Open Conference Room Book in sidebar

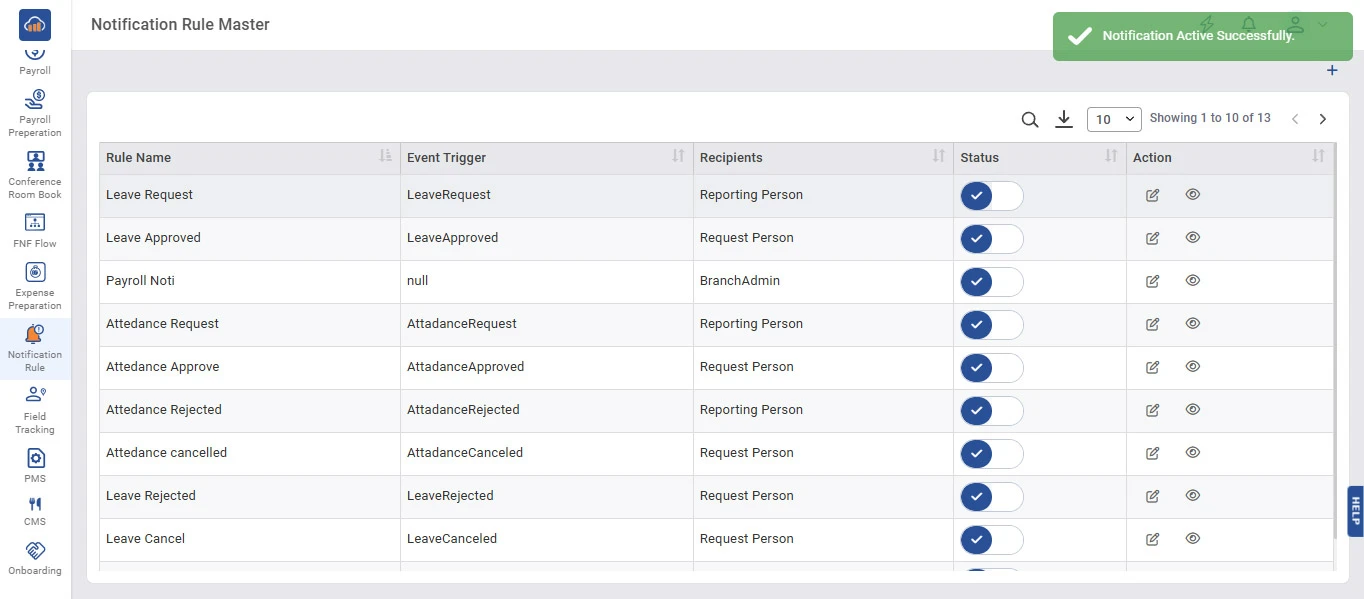[35, 175]
